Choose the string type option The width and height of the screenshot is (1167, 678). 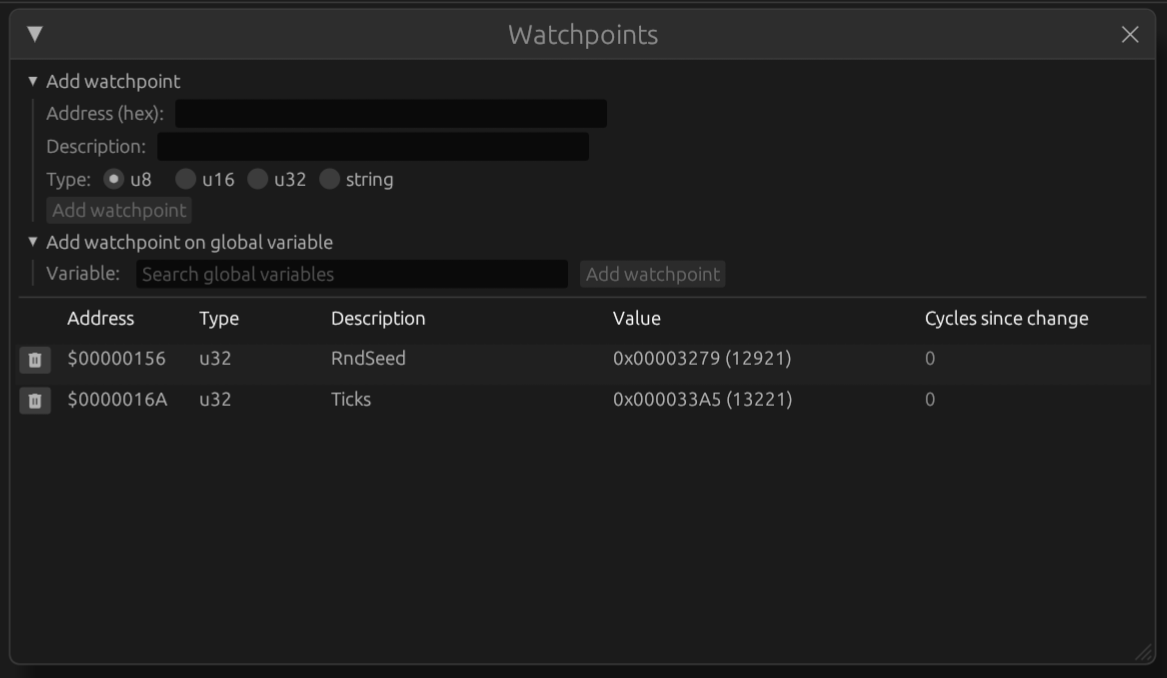coord(331,179)
